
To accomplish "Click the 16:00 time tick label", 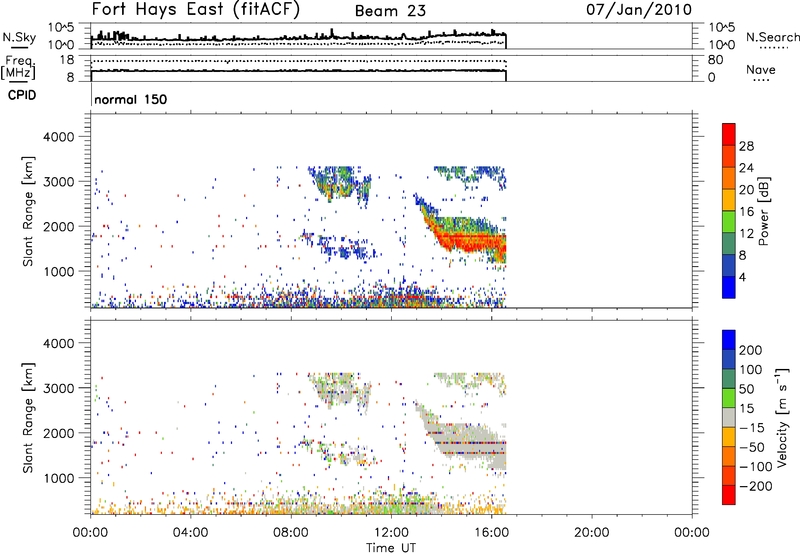I will click(491, 533).
